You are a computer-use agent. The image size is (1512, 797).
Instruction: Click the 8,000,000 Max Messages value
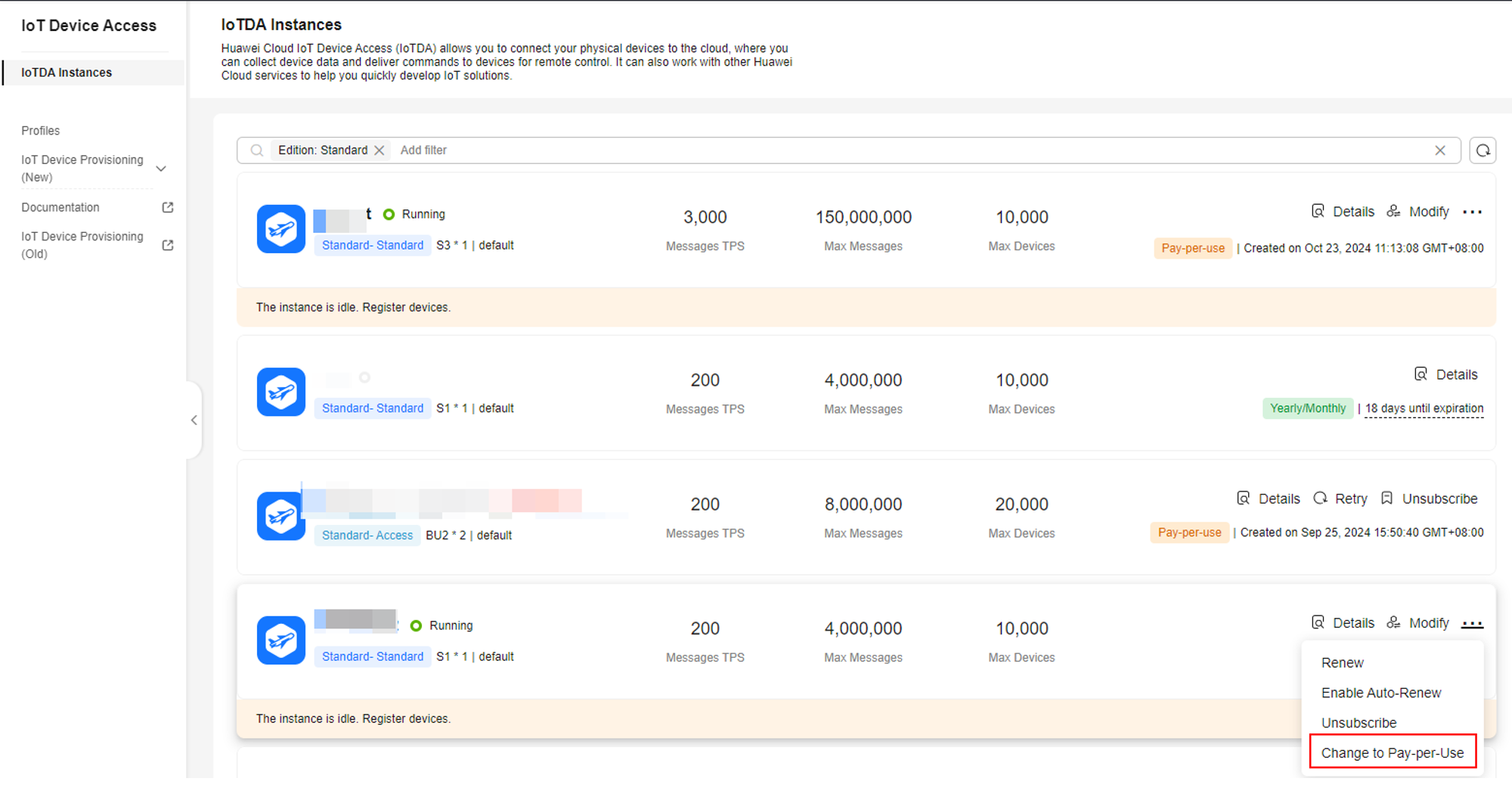(x=863, y=504)
